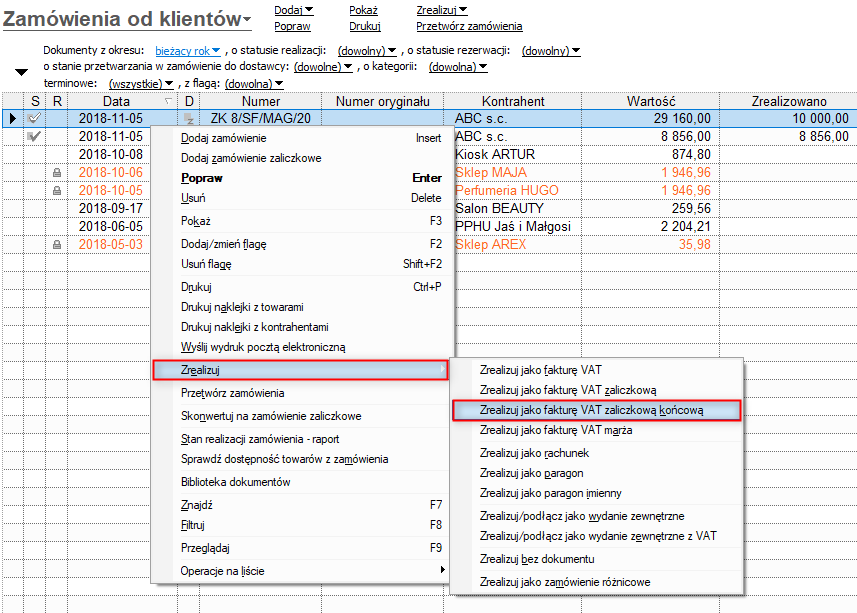This screenshot has width=857, height=613.
Task: Select Popraw in context menu
Action: coord(301,178)
